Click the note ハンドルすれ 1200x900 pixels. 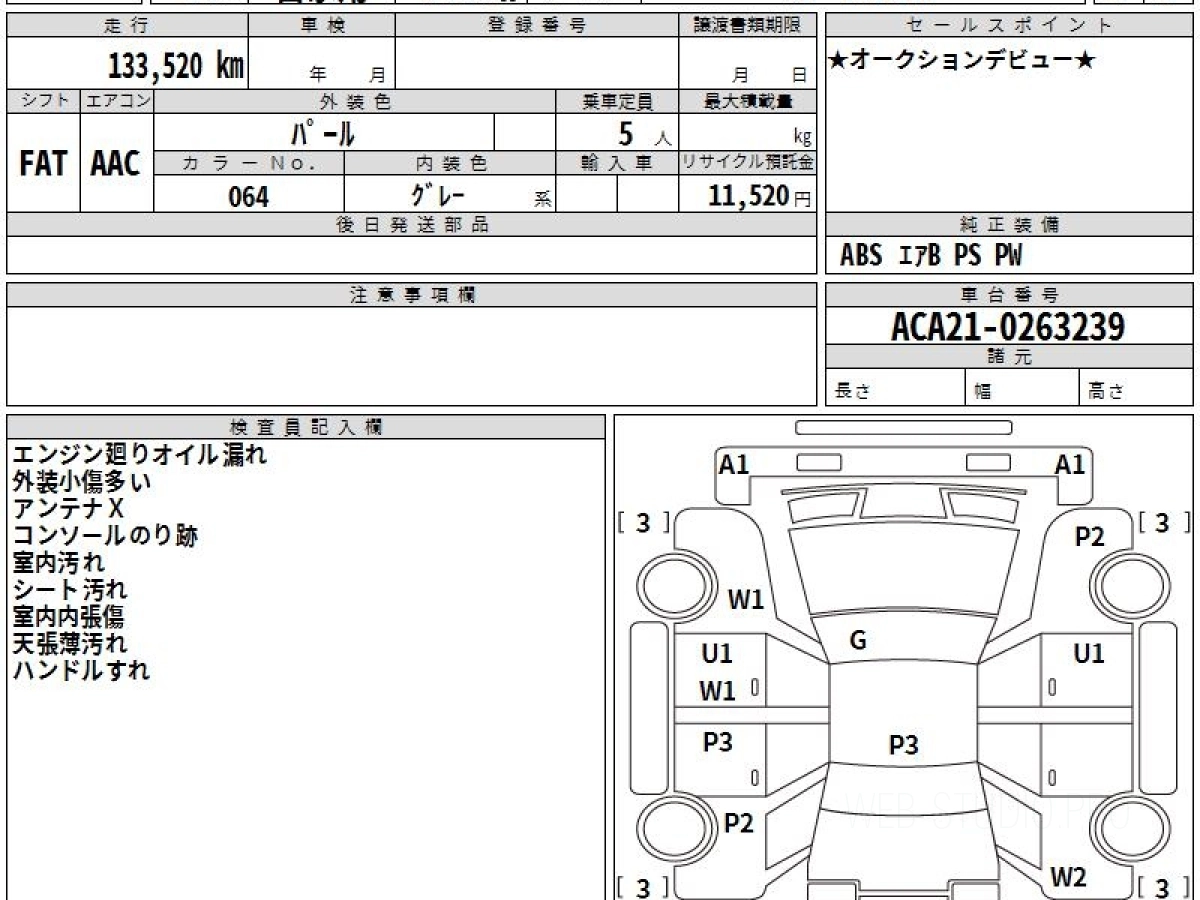pos(81,671)
